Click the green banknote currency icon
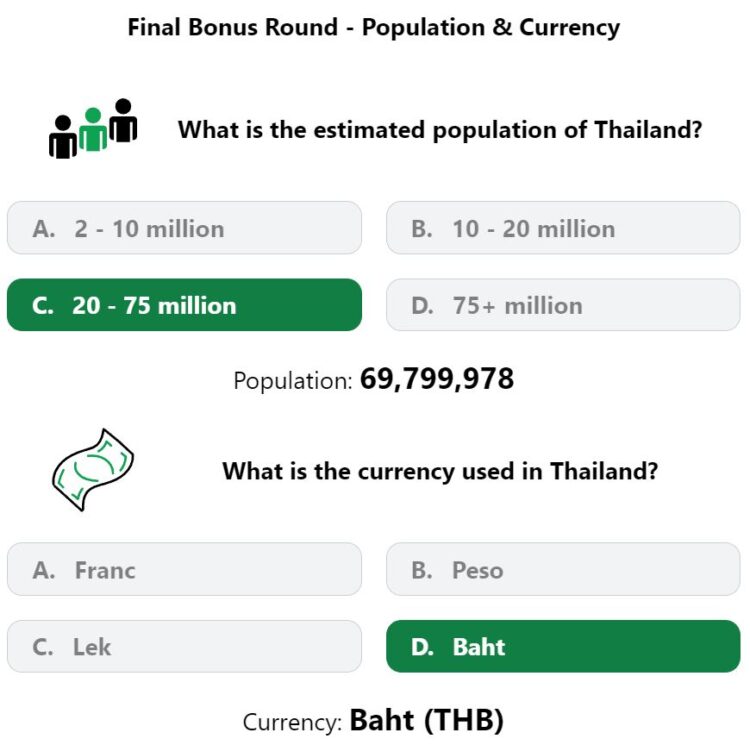Screen dimensions: 750x745 92,469
